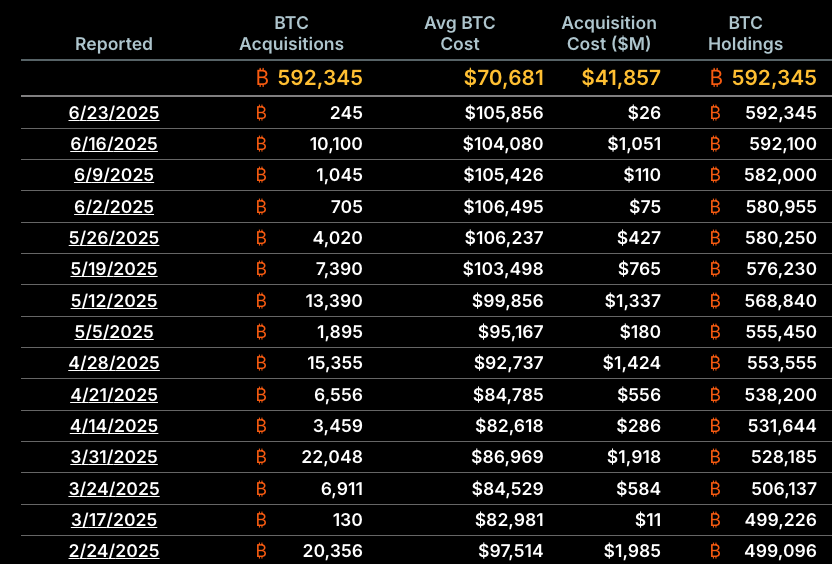Click the Bitcoin icon next to 576,230 holdings
The width and height of the screenshot is (832, 564).
tap(715, 269)
